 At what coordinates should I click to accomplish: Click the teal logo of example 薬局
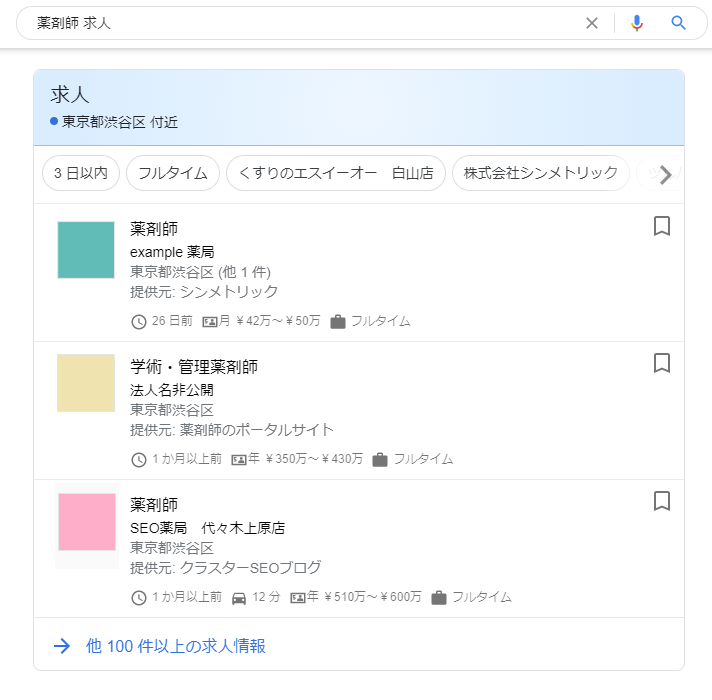click(86, 250)
